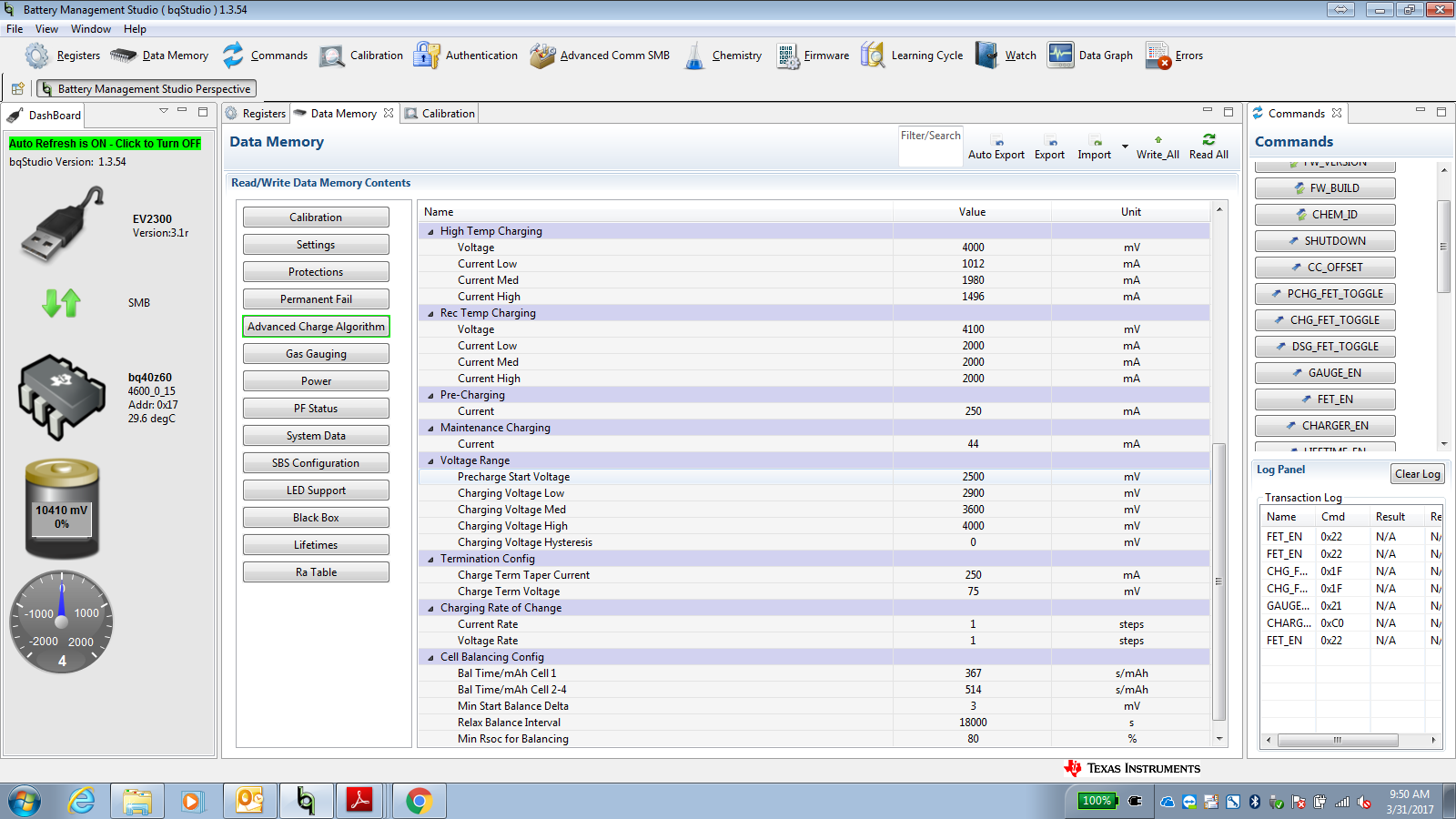The height and width of the screenshot is (819, 1456).
Task: Open the Ra Table section
Action: point(316,572)
